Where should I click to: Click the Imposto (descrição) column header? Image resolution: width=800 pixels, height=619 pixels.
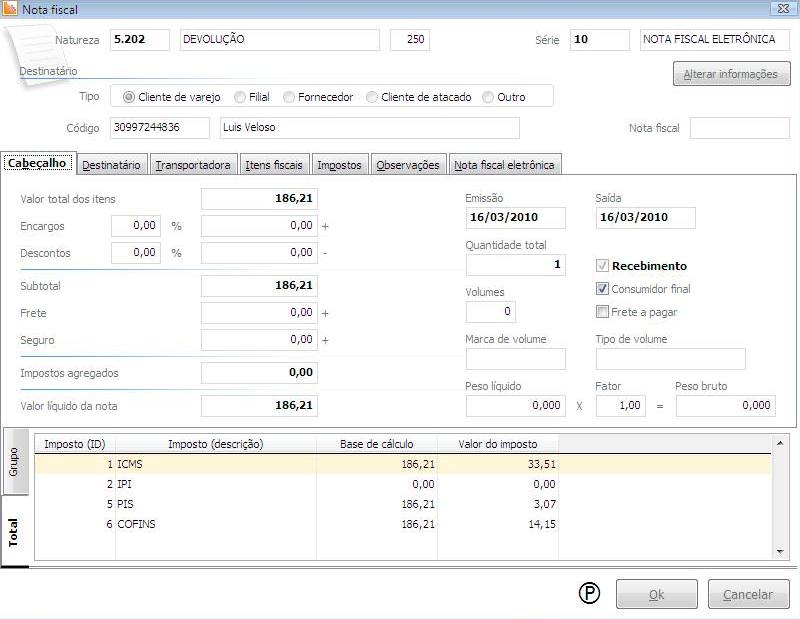point(216,444)
